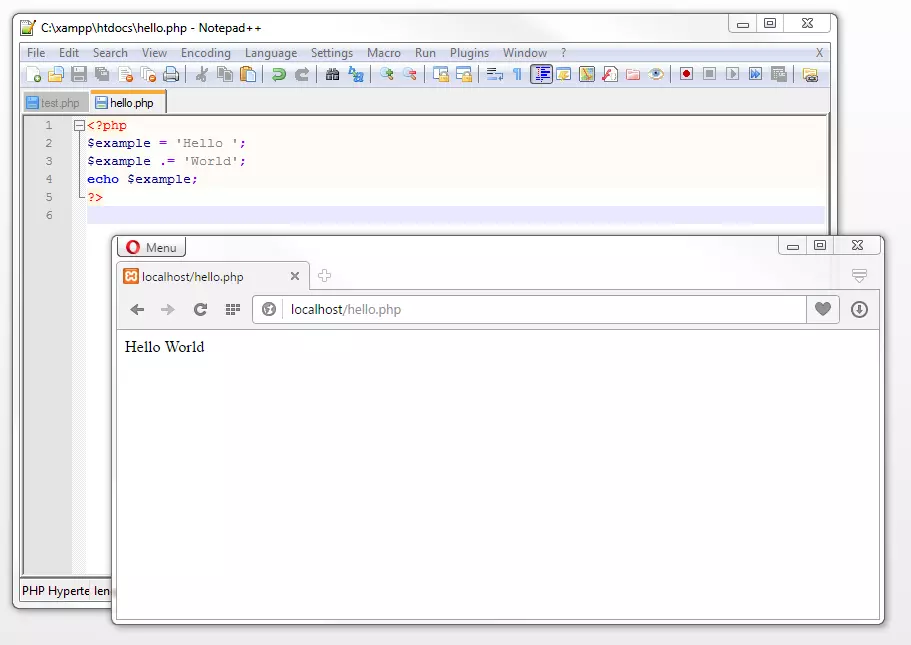Open Find with the binoculars toolbar icon

(x=333, y=73)
